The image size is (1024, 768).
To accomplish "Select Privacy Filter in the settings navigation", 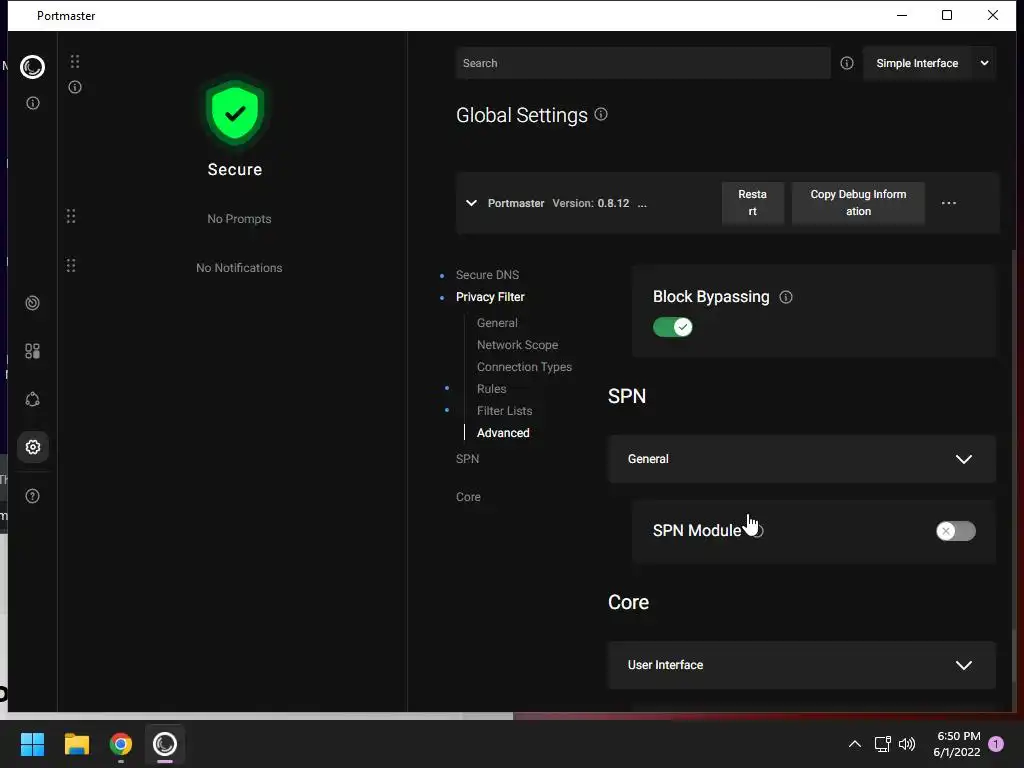I will coord(490,297).
